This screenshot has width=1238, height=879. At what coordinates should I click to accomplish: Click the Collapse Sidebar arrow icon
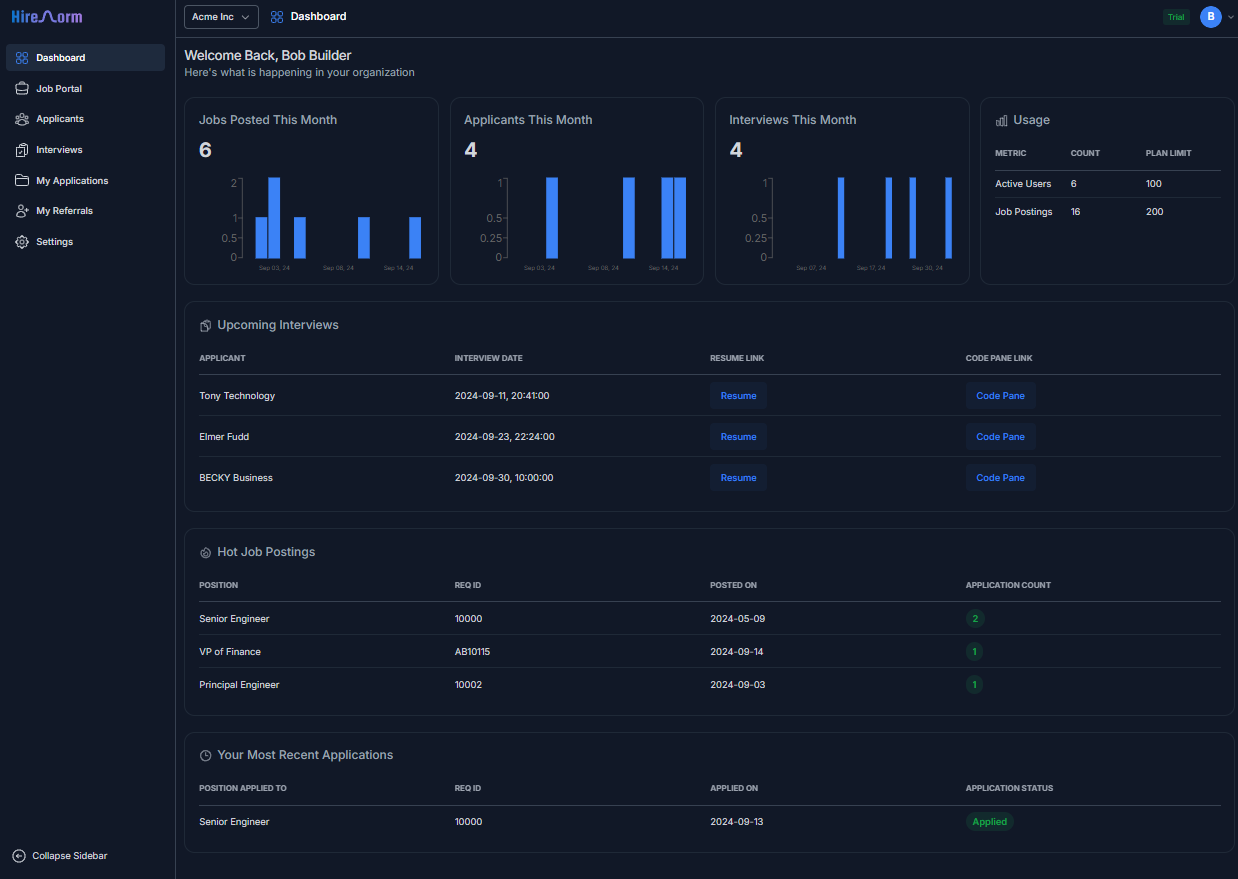tap(19, 856)
